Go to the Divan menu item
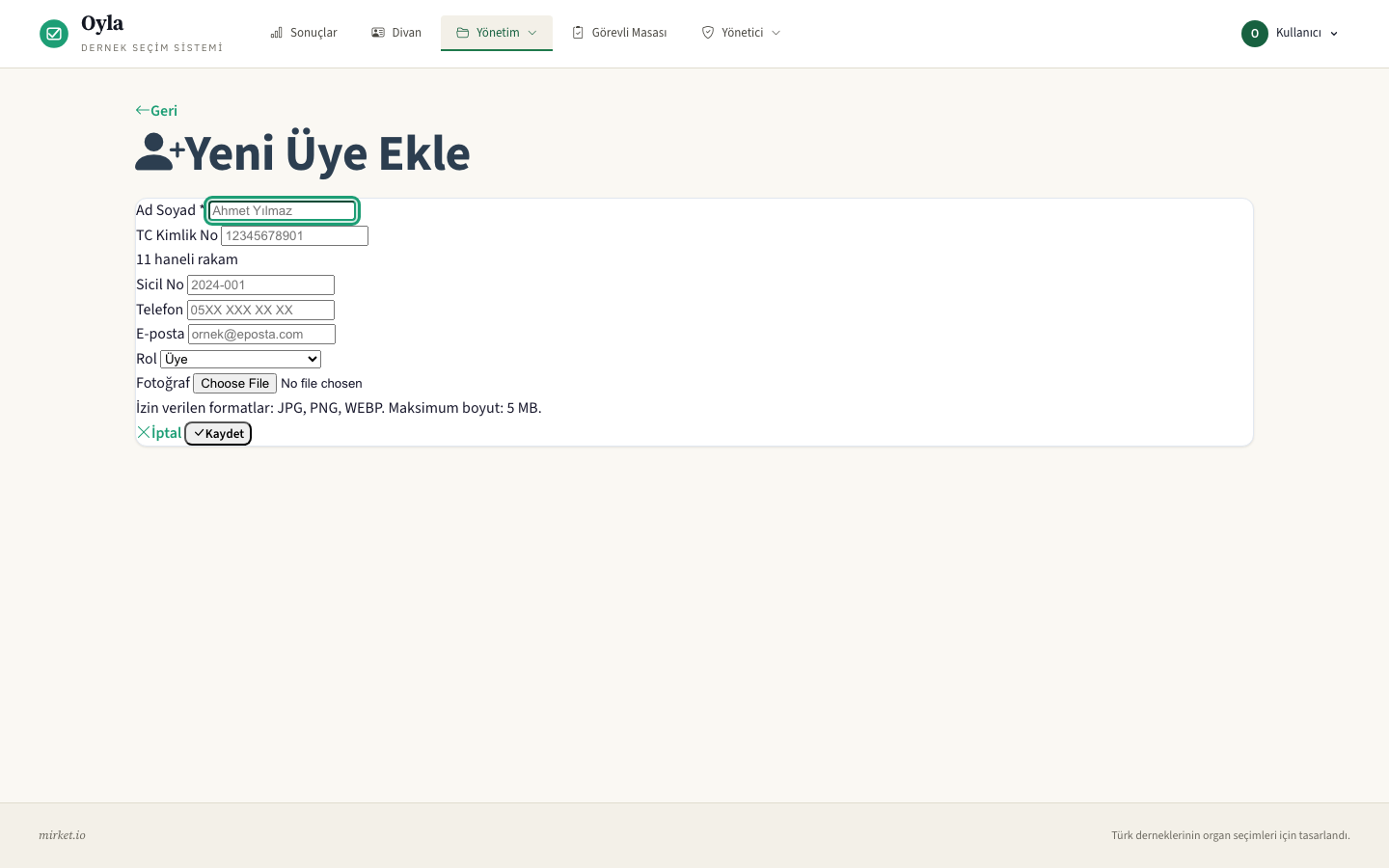Viewport: 1389px width, 868px height. click(x=396, y=33)
